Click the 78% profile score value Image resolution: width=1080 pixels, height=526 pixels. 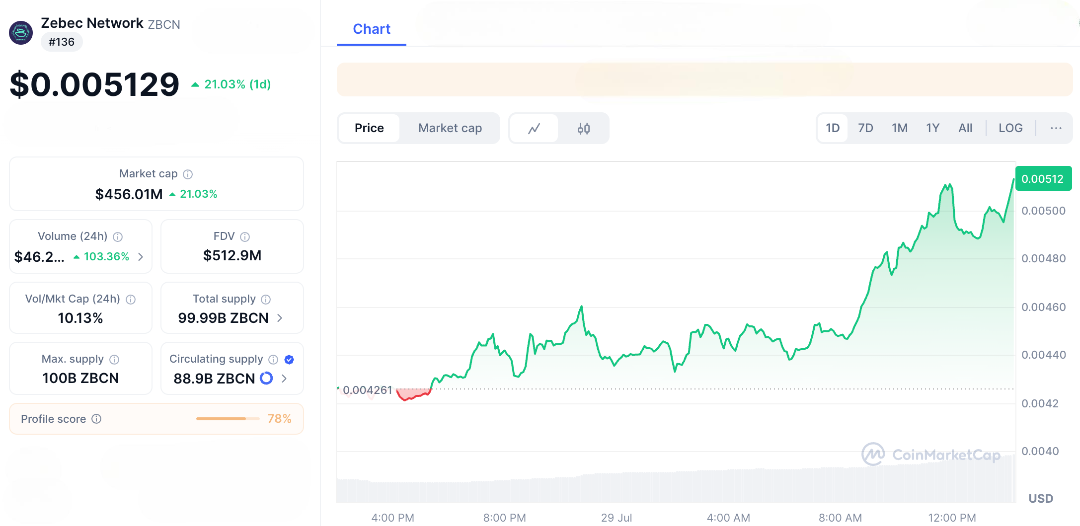click(280, 419)
